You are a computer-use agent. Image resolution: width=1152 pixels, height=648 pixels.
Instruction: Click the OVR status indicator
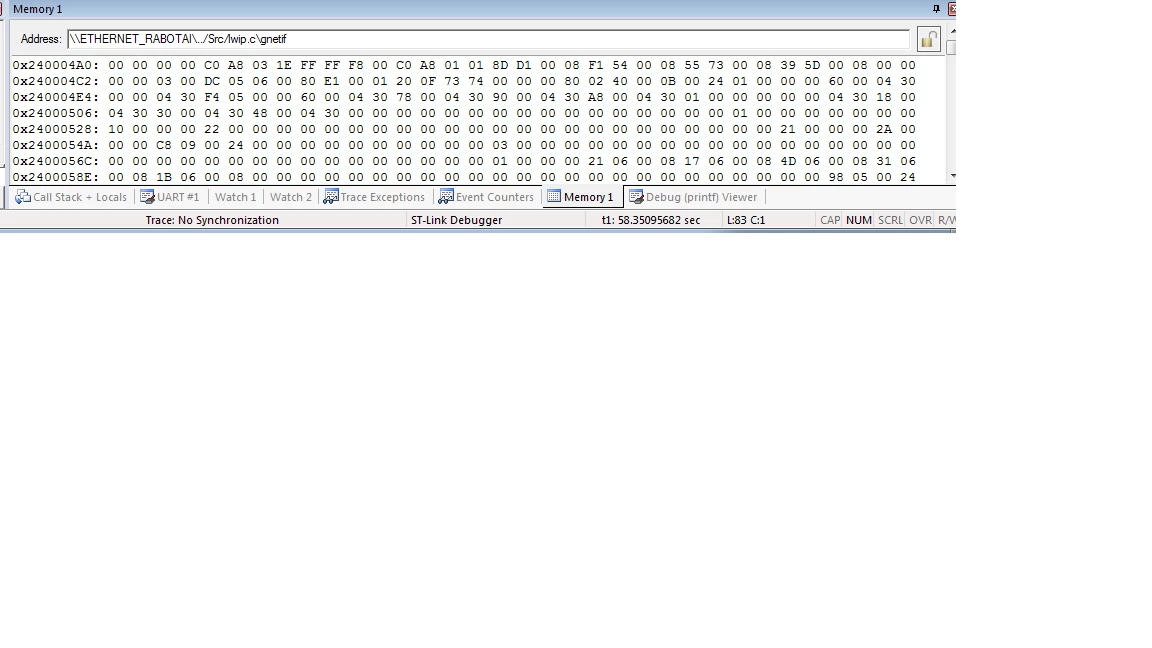point(921,220)
